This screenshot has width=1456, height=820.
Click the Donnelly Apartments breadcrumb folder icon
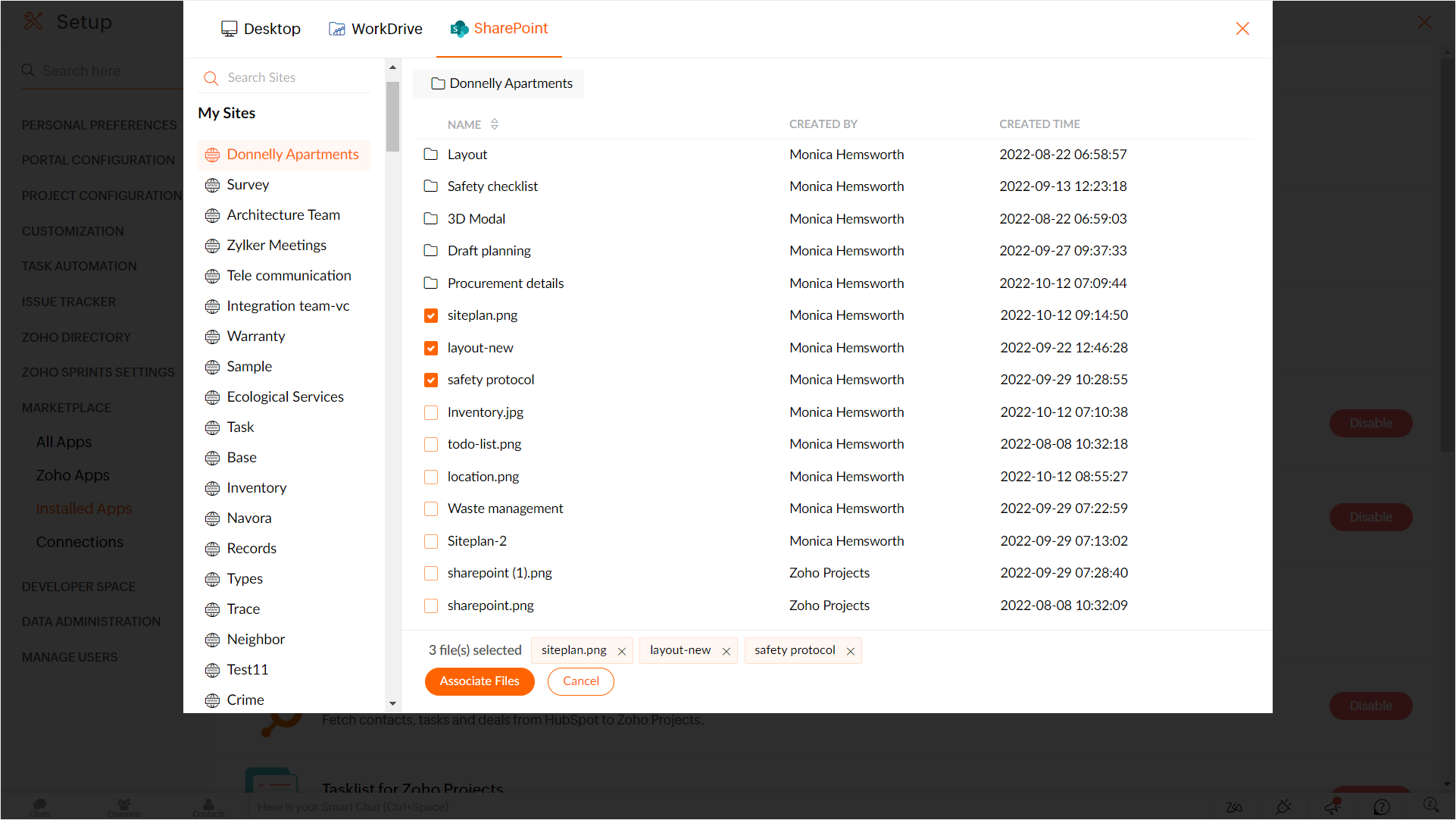[438, 83]
